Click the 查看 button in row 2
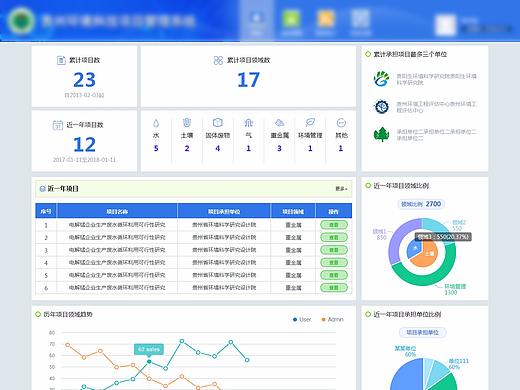 pyautogui.click(x=334, y=237)
